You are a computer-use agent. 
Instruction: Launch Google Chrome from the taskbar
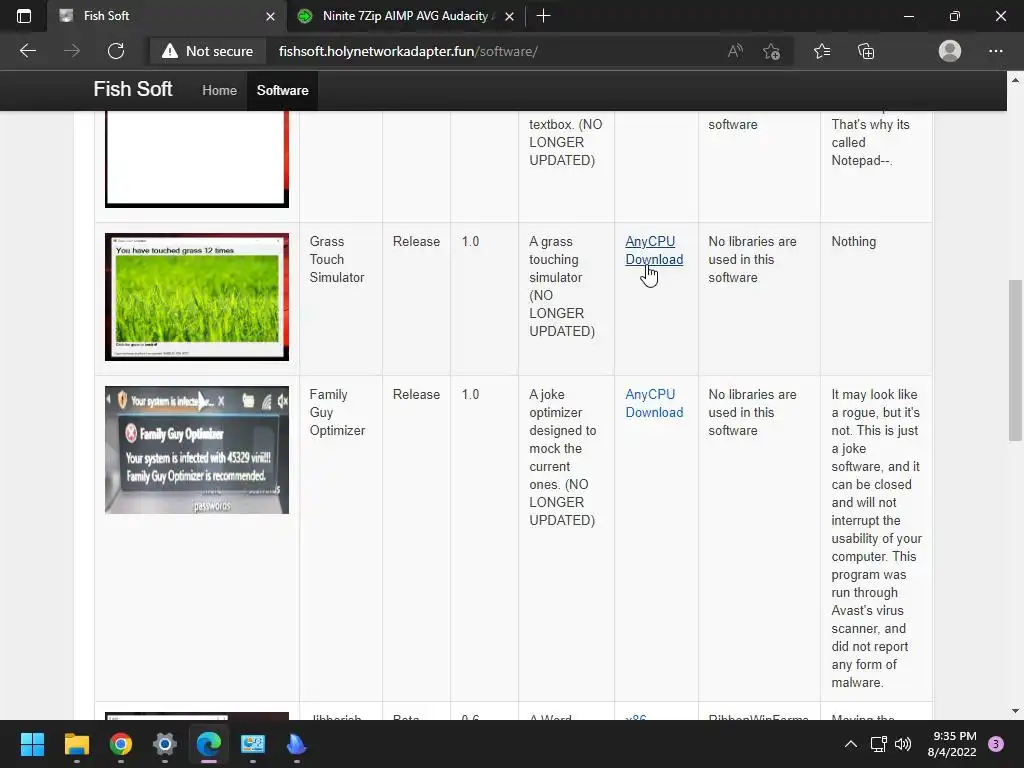click(121, 744)
